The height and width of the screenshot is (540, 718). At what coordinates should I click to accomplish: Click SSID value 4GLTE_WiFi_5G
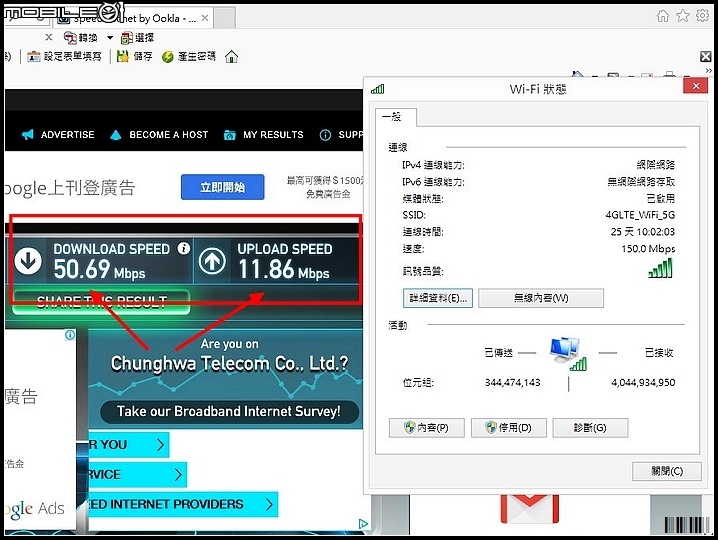(x=640, y=215)
